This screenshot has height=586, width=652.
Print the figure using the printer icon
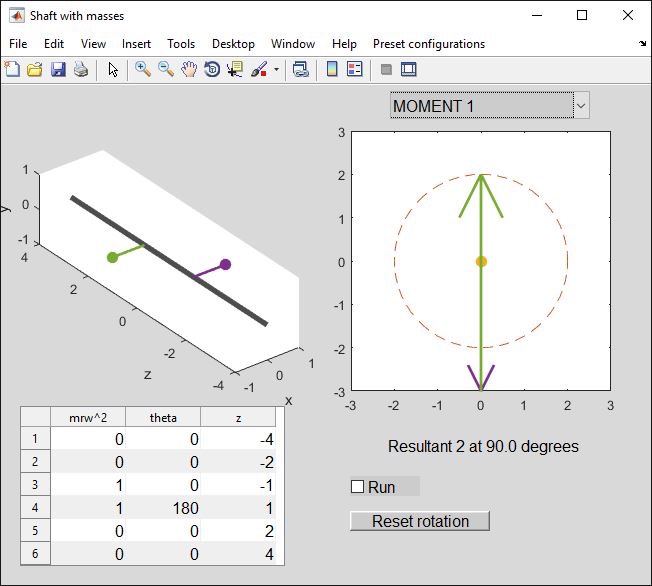(x=81, y=69)
